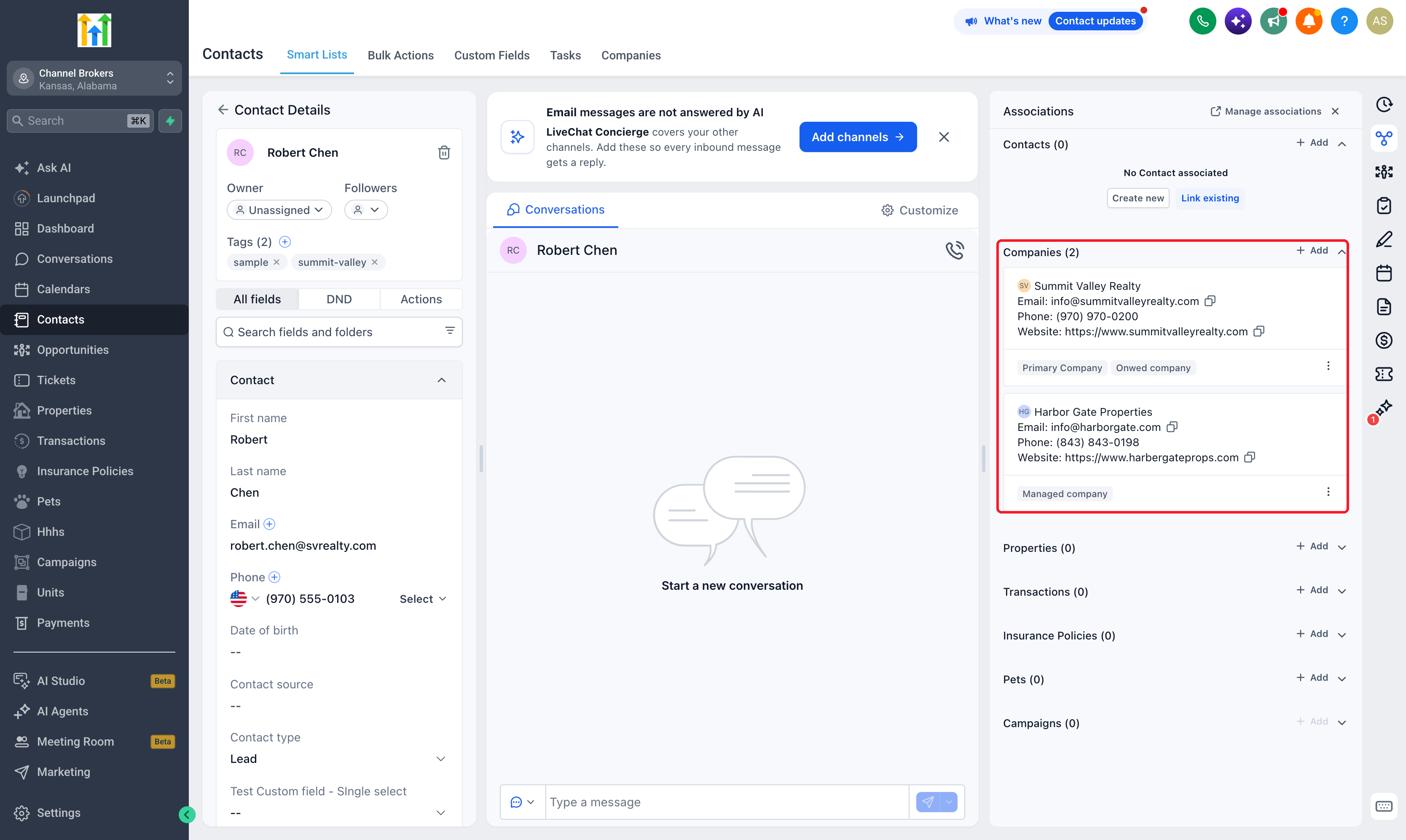Screen dimensions: 1406x840
Task: Remove the sample tag
Action: click(276, 262)
